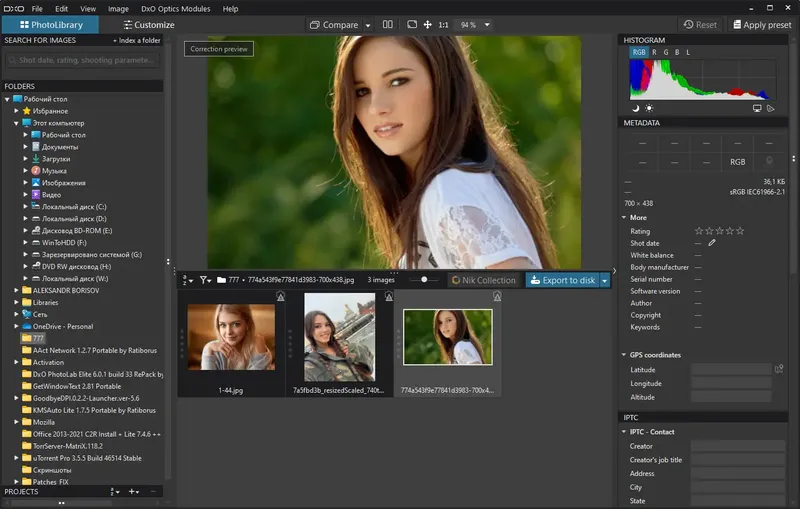Image resolution: width=800 pixels, height=509 pixels.
Task: Toggle shadow clipping moon icon
Action: point(635,107)
